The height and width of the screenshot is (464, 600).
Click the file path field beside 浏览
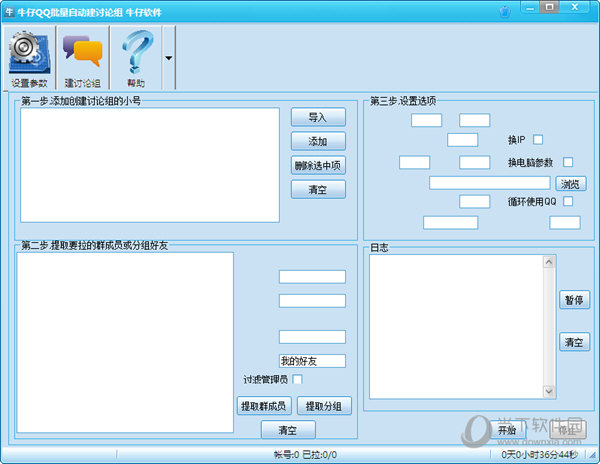489,183
